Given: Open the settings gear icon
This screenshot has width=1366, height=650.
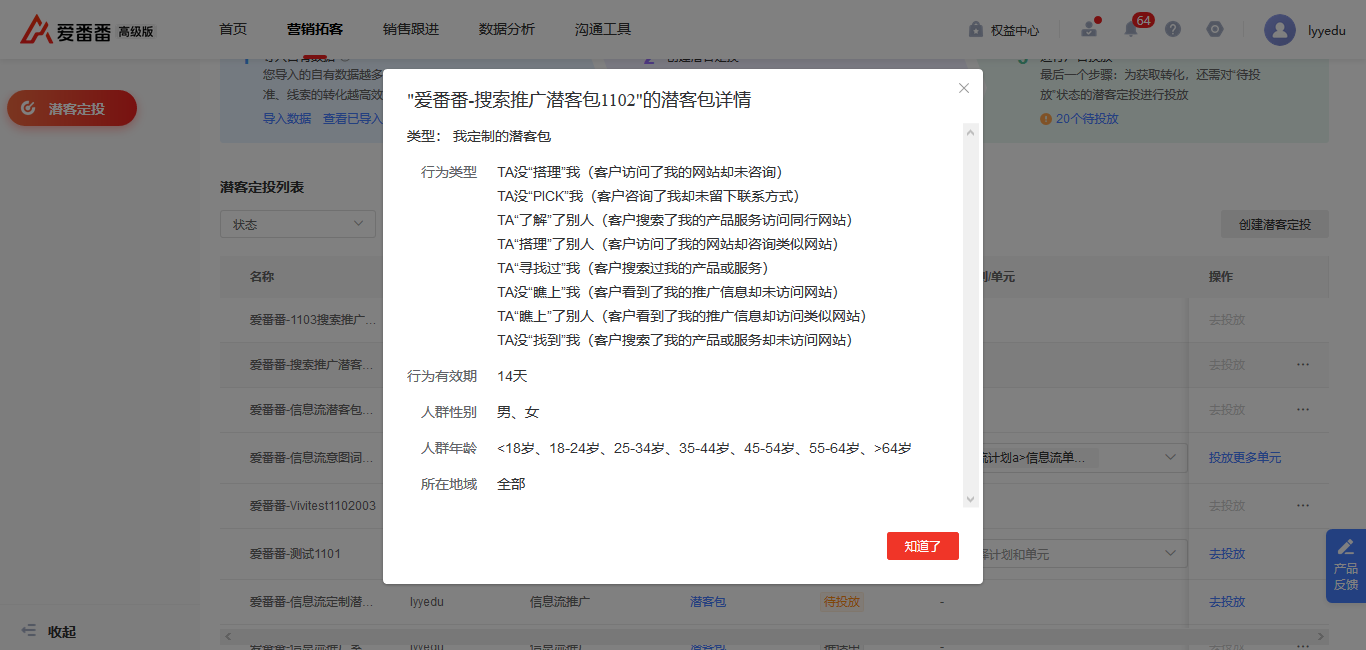Looking at the screenshot, I should click(x=1215, y=29).
